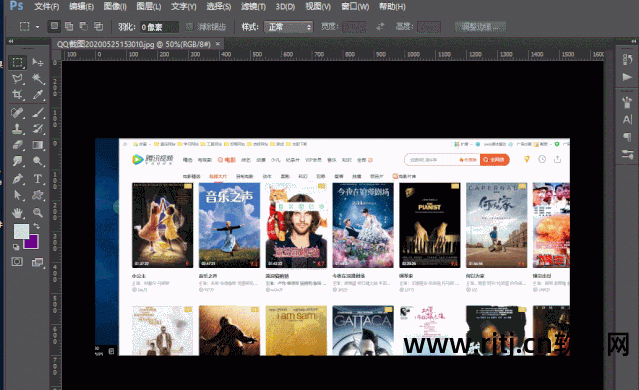Select the Dodge tool
This screenshot has width=639, height=390.
tap(38, 161)
